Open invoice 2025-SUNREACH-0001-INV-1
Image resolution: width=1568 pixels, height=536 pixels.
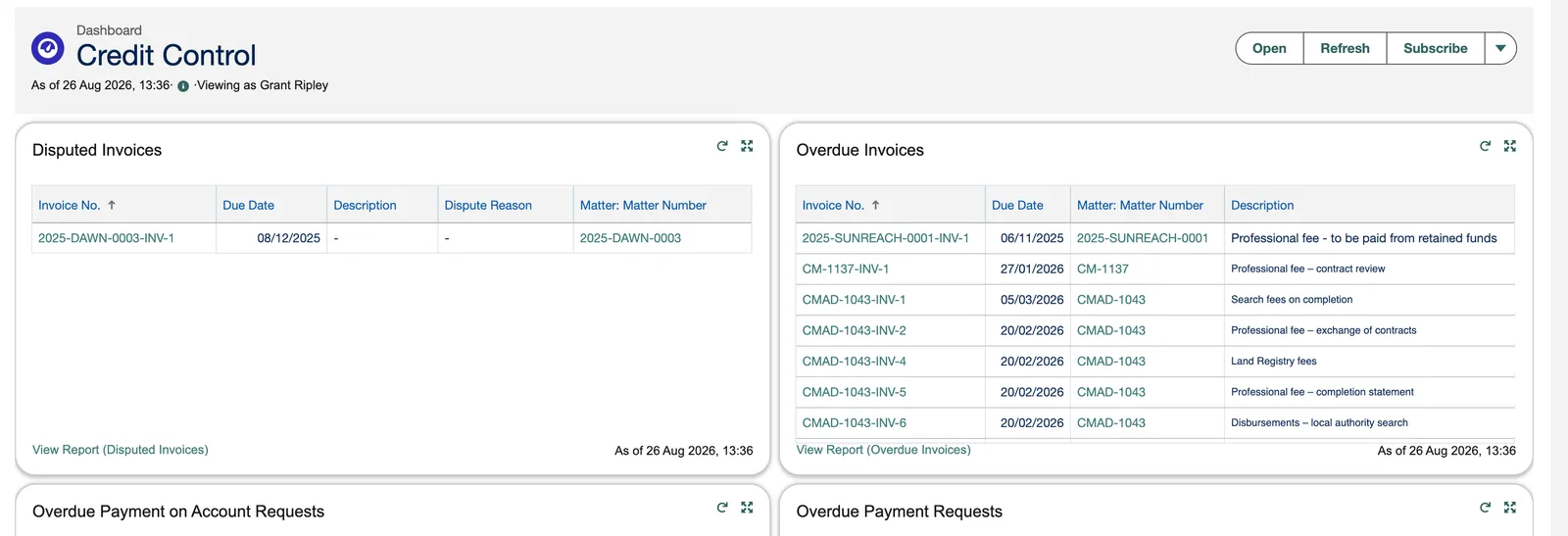885,238
